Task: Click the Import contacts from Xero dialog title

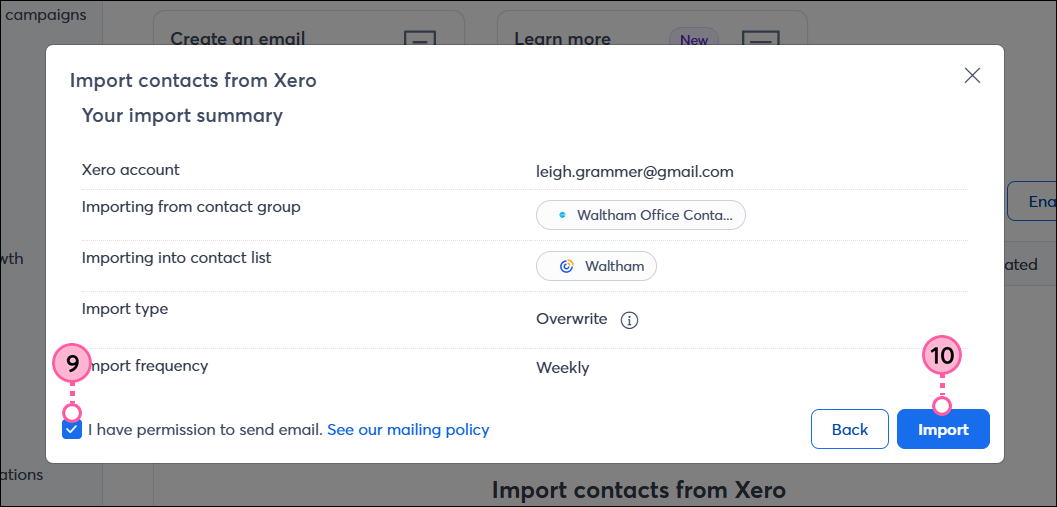Action: (x=193, y=81)
